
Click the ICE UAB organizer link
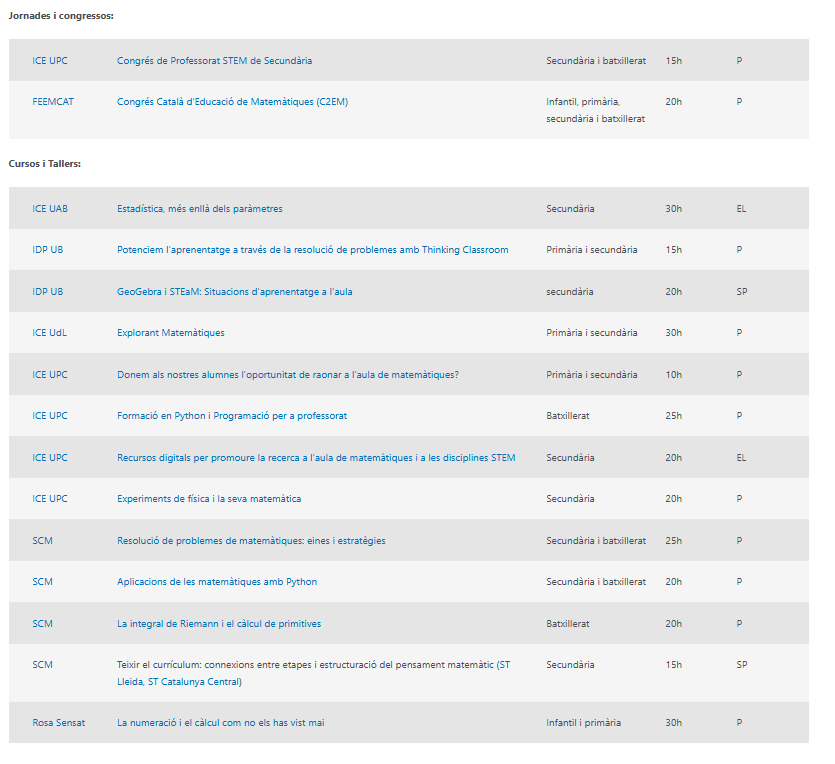pos(50,209)
